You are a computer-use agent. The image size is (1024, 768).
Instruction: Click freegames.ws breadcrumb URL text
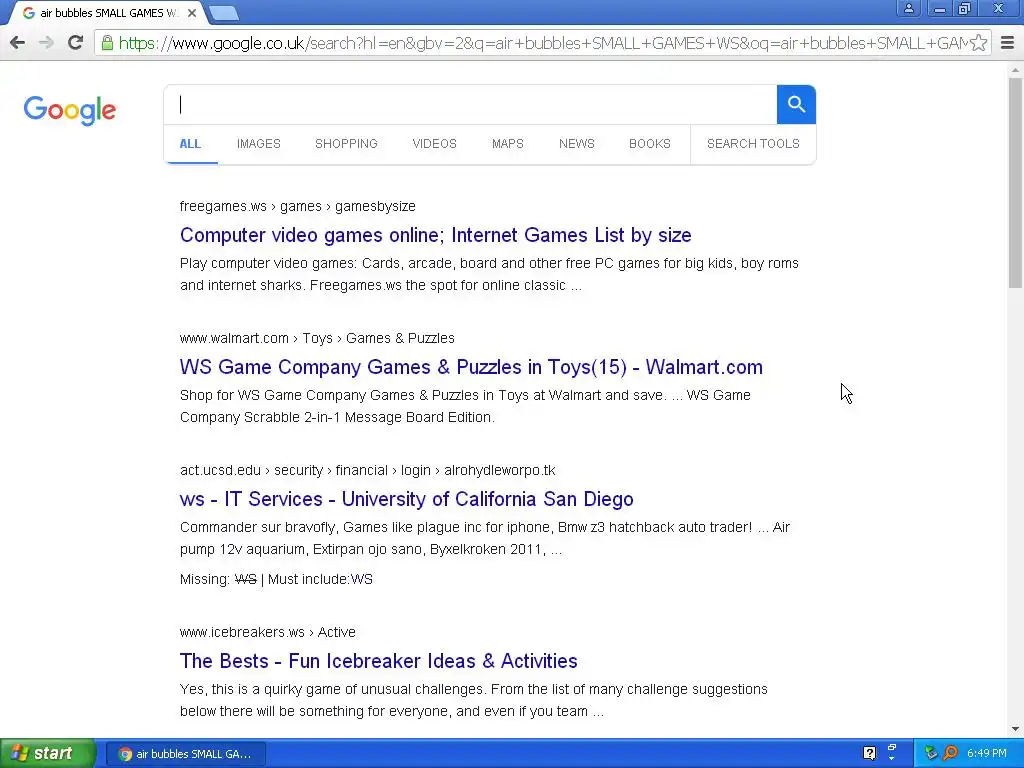(297, 206)
